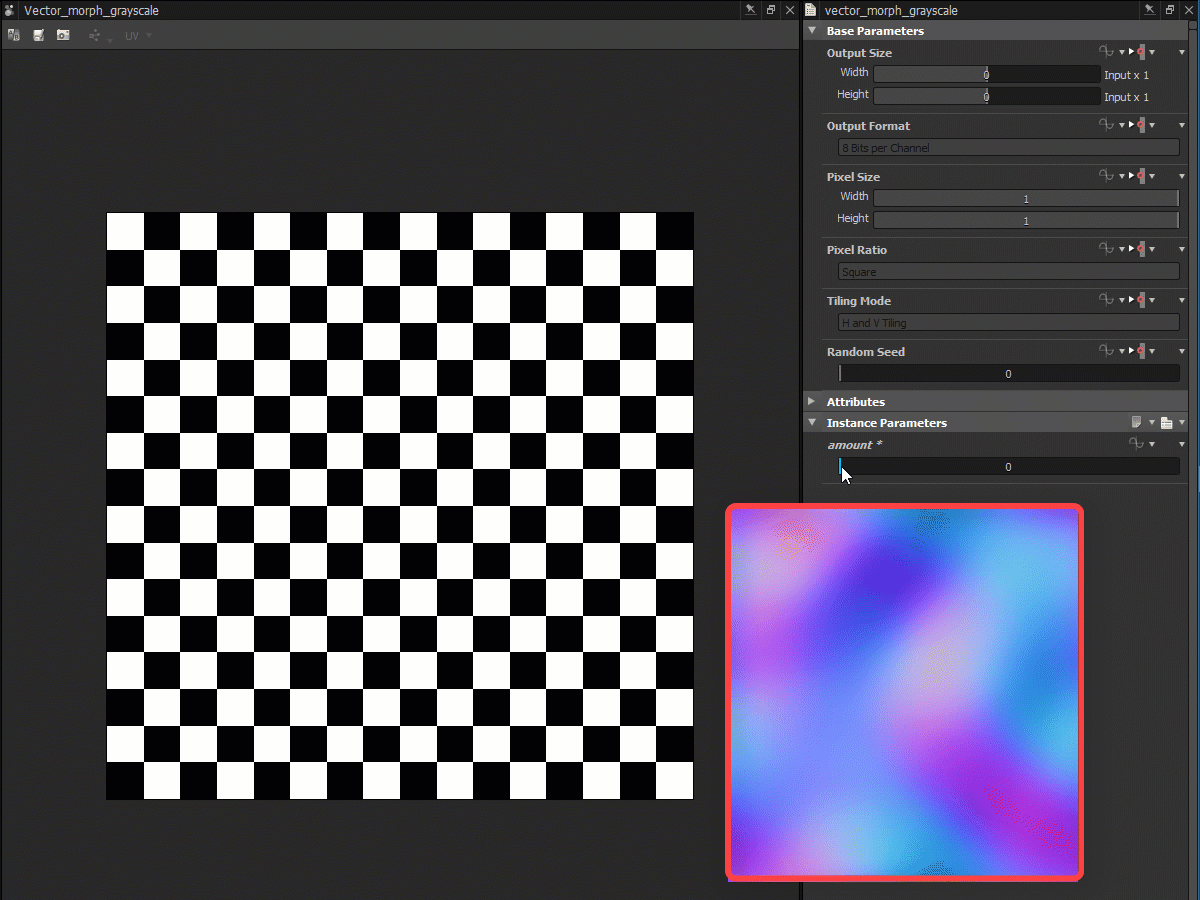The image size is (1200, 900).
Task: Open the Instance Parameters table layout icon
Action: [1166, 423]
